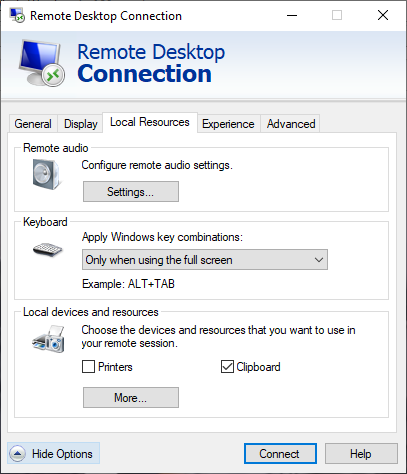This screenshot has width=407, height=474.
Task: Click the remote audio speaker icon
Action: (47, 174)
